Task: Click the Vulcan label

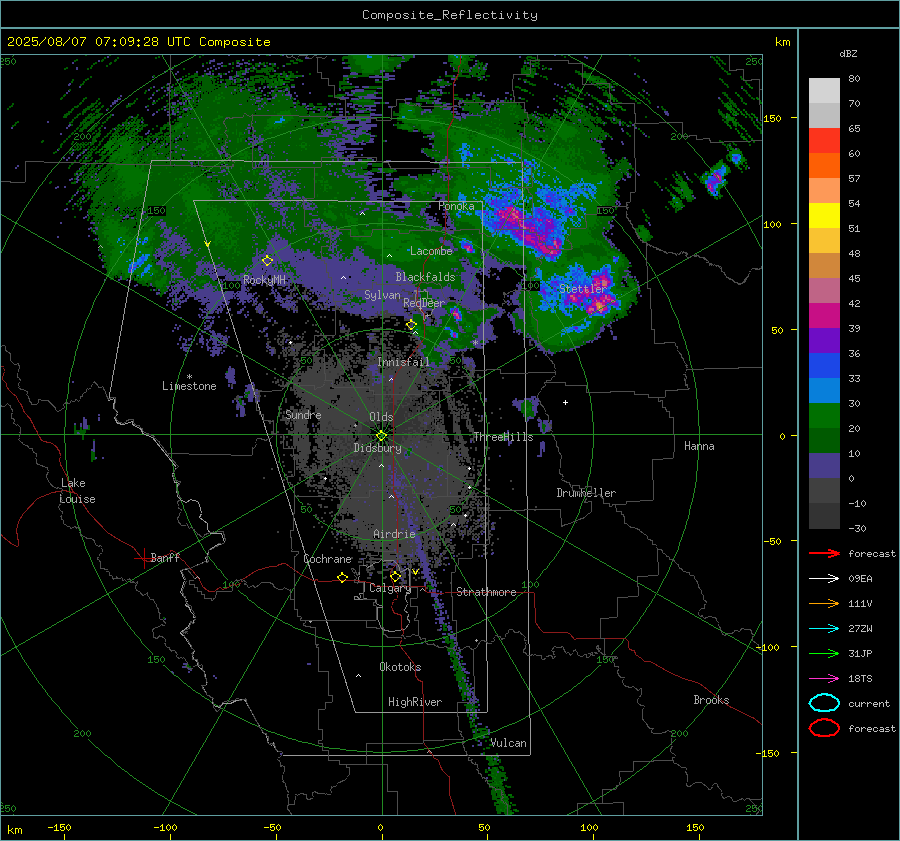Action: pyautogui.click(x=508, y=743)
